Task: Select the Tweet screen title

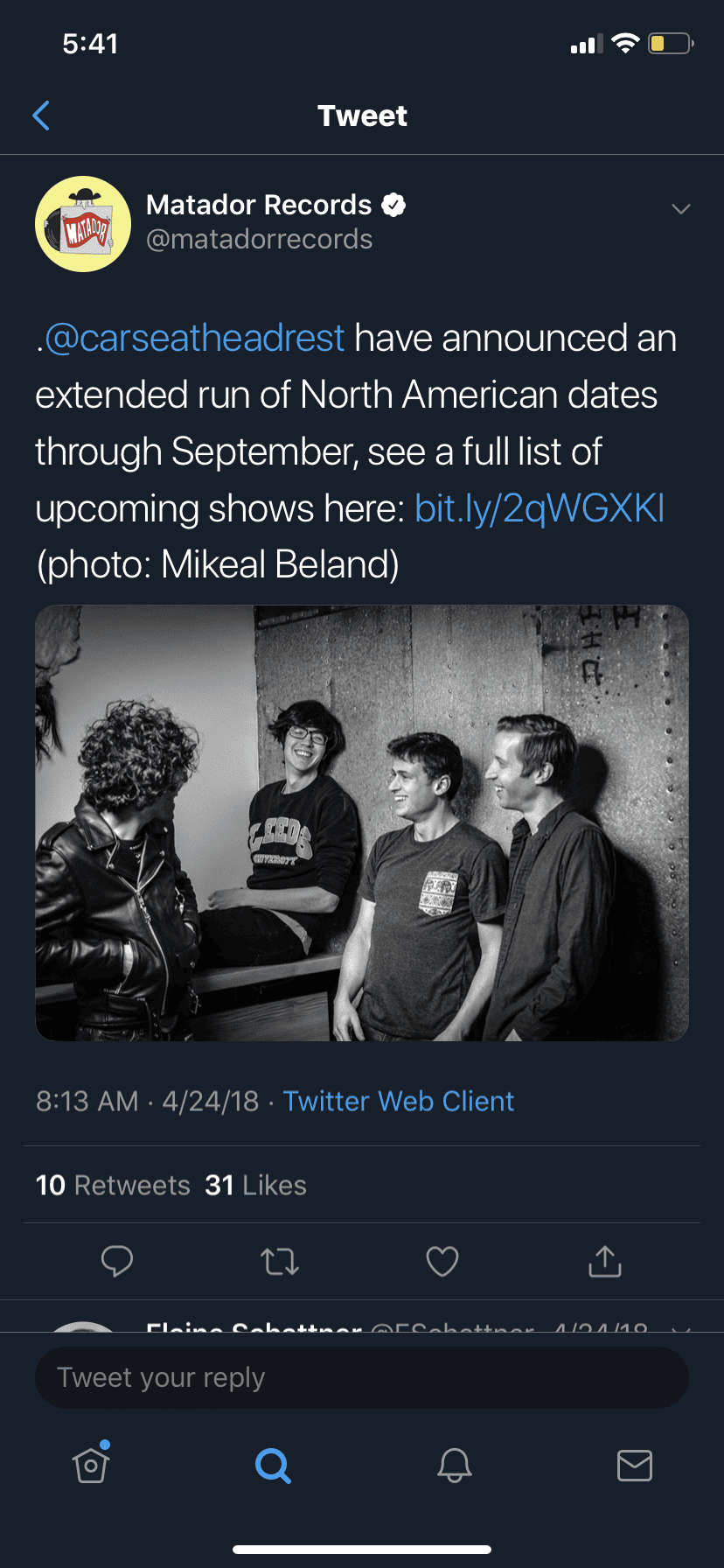Action: pyautogui.click(x=362, y=115)
